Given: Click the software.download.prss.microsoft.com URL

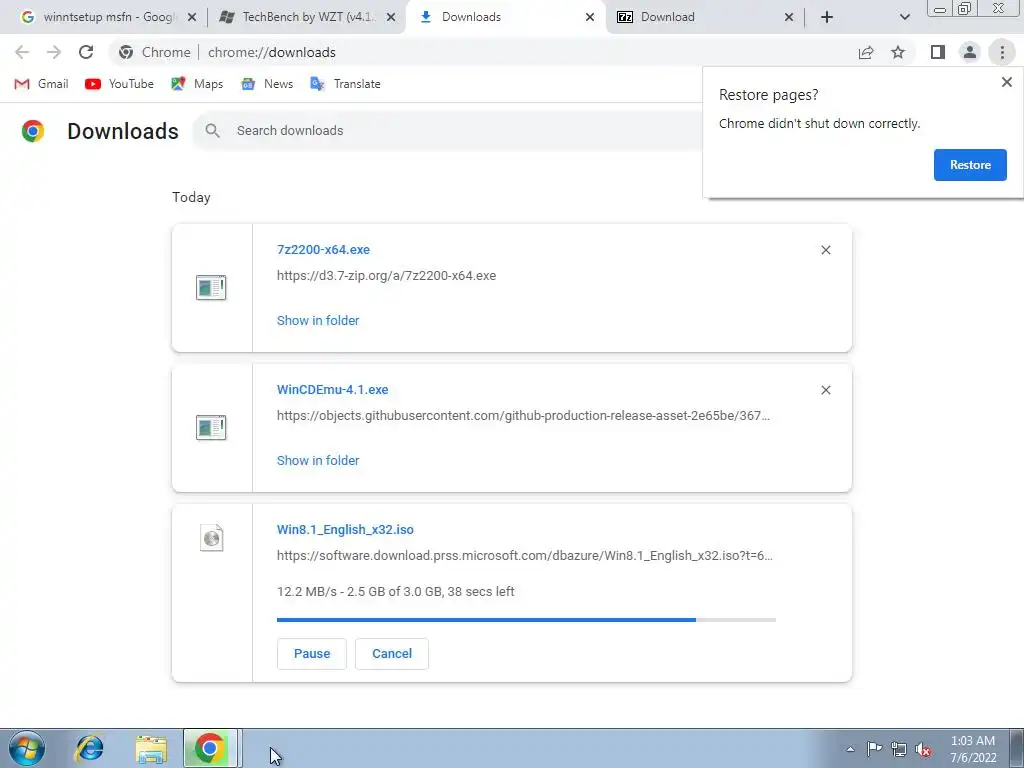Looking at the screenshot, I should [524, 556].
